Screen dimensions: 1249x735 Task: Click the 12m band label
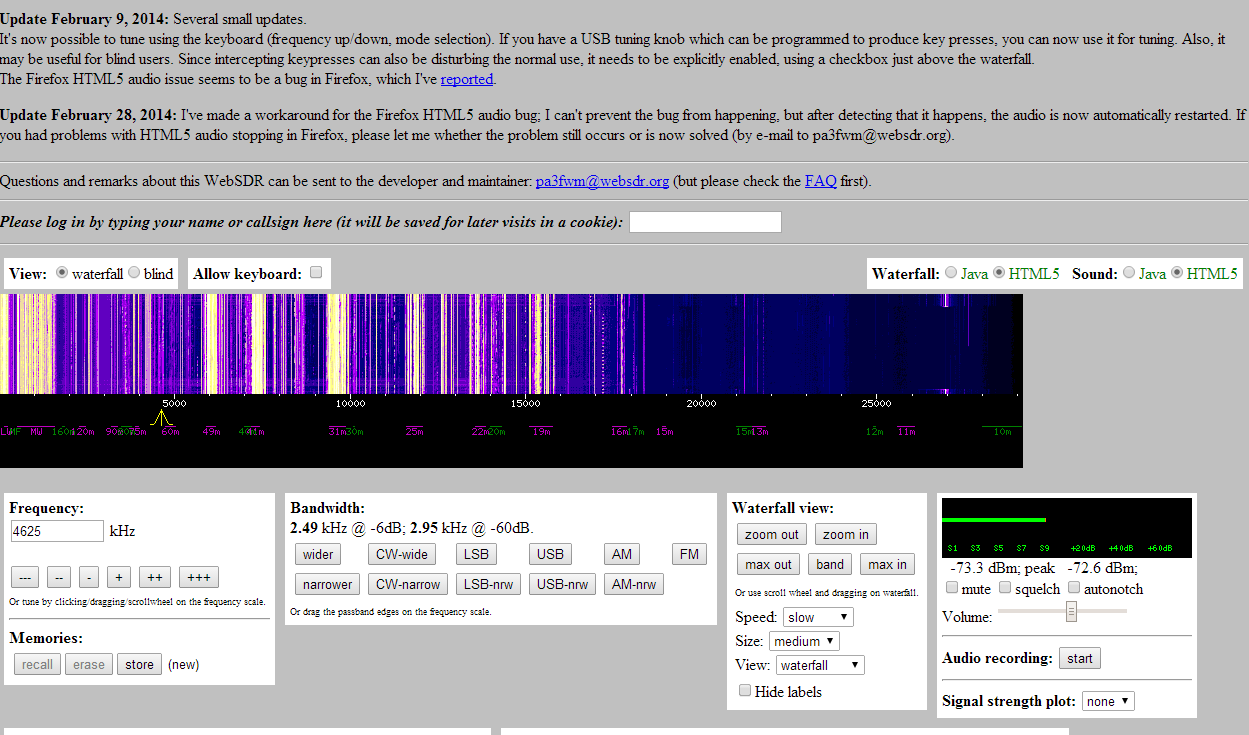(875, 431)
